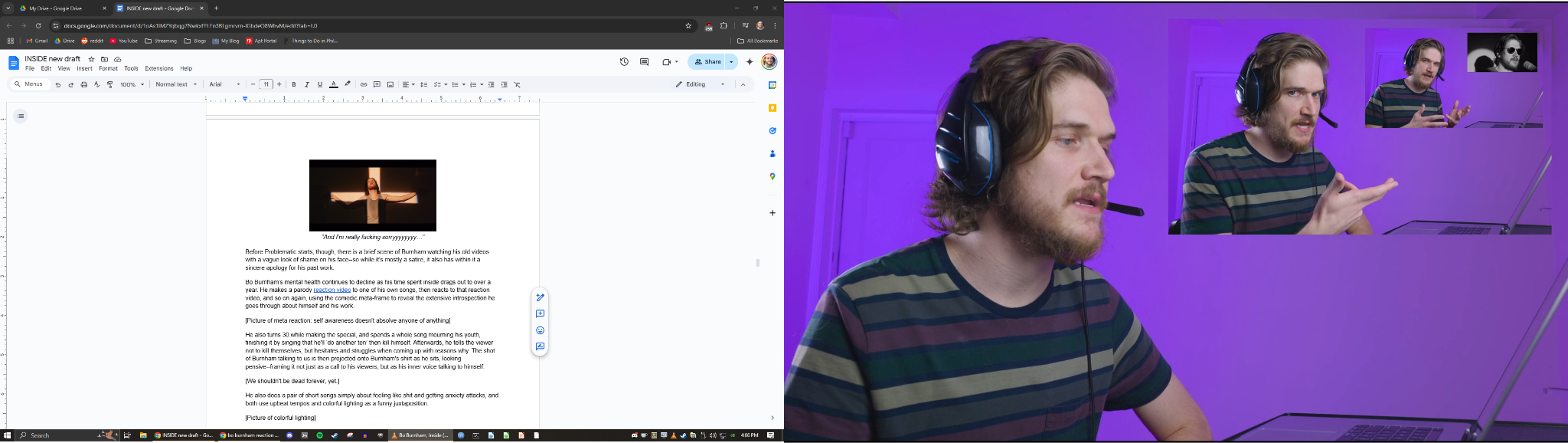Image resolution: width=1568 pixels, height=443 pixels.
Task: Open version history clock icon
Action: click(x=624, y=62)
